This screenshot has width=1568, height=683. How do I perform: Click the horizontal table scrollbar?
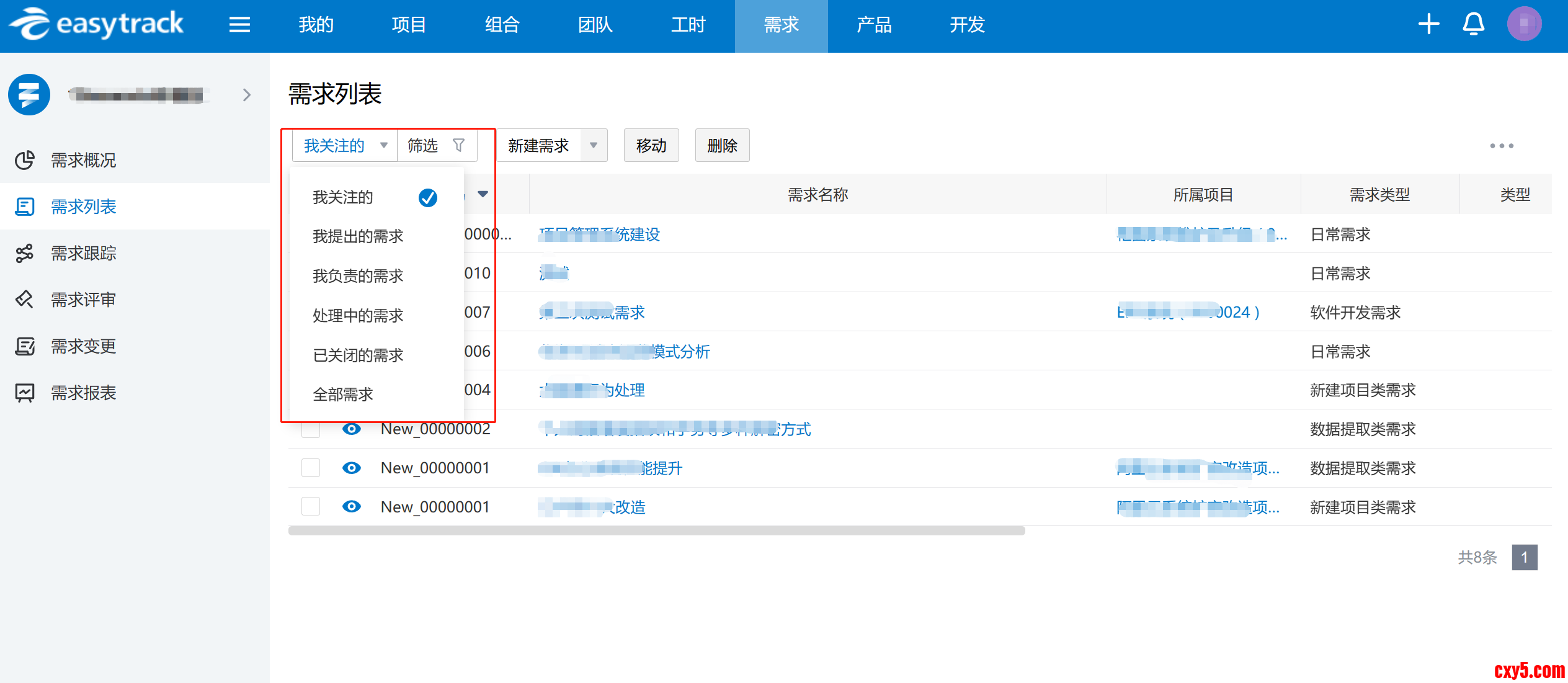click(x=656, y=530)
